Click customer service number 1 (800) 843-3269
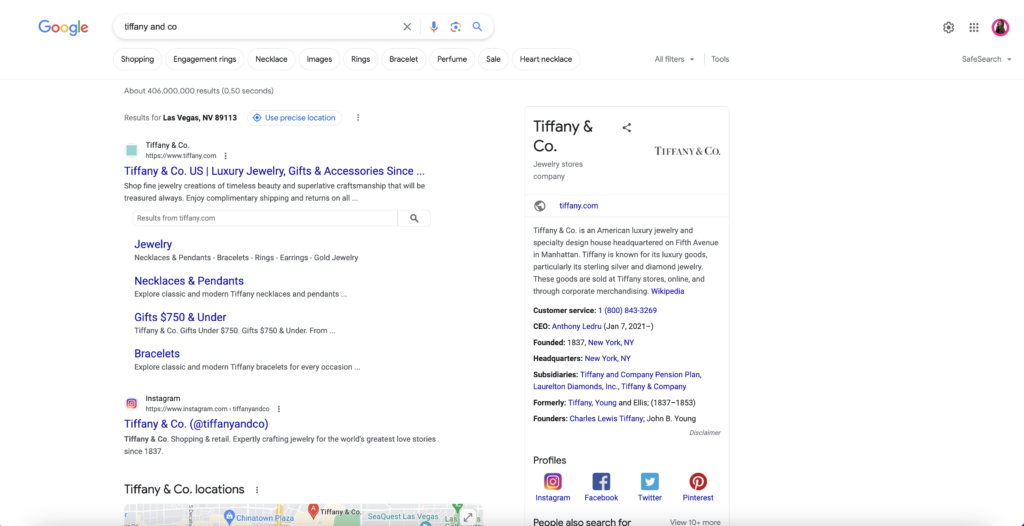 pos(628,310)
